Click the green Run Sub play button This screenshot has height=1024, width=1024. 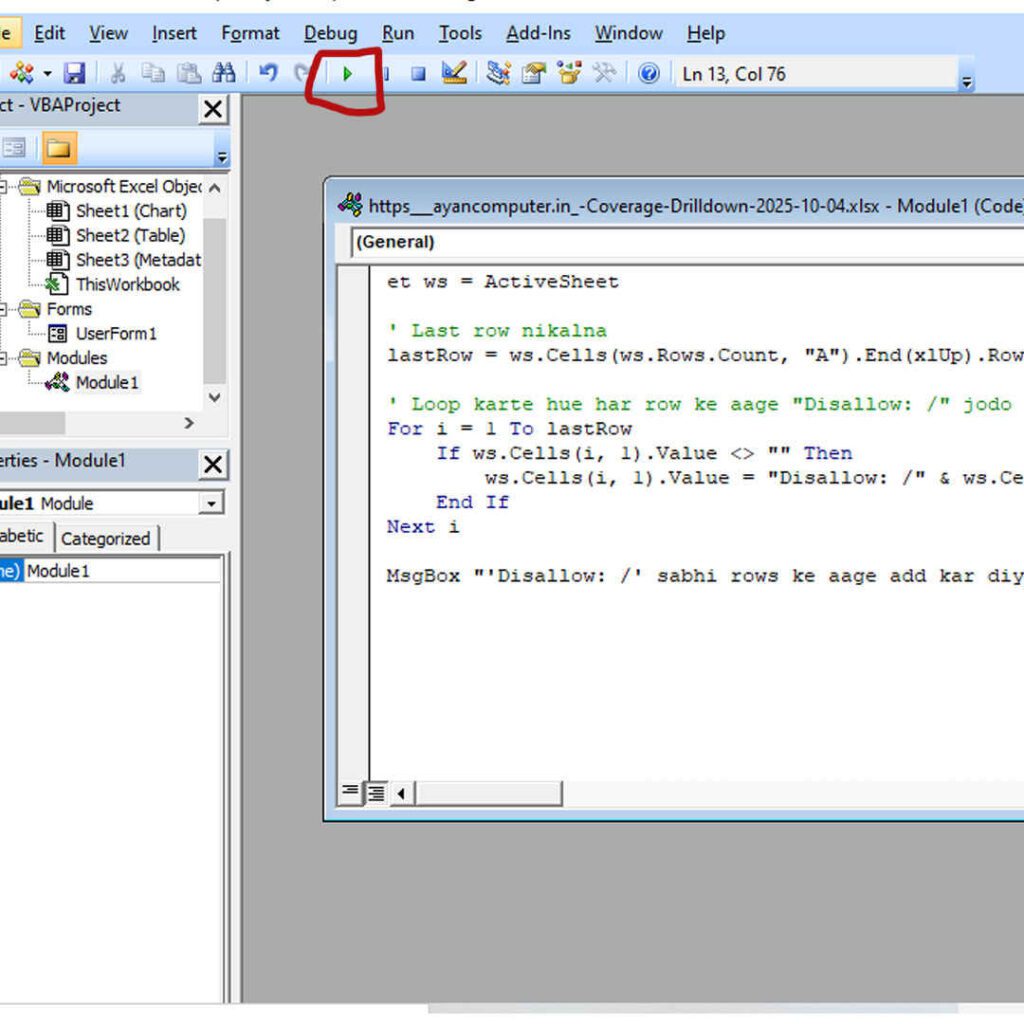tap(347, 74)
